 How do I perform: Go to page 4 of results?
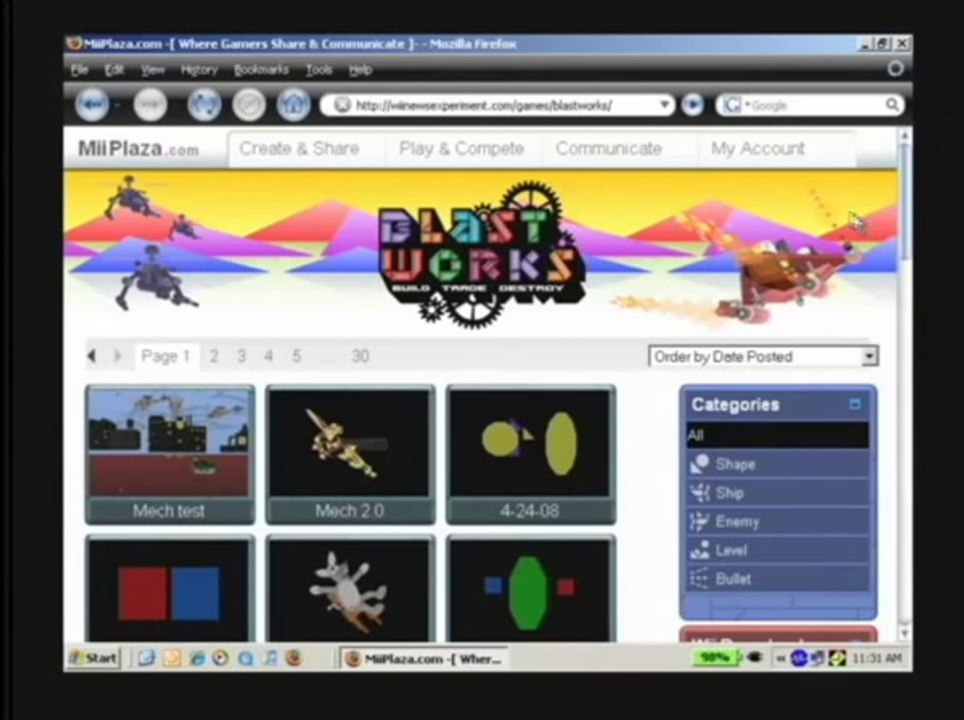[x=269, y=356]
